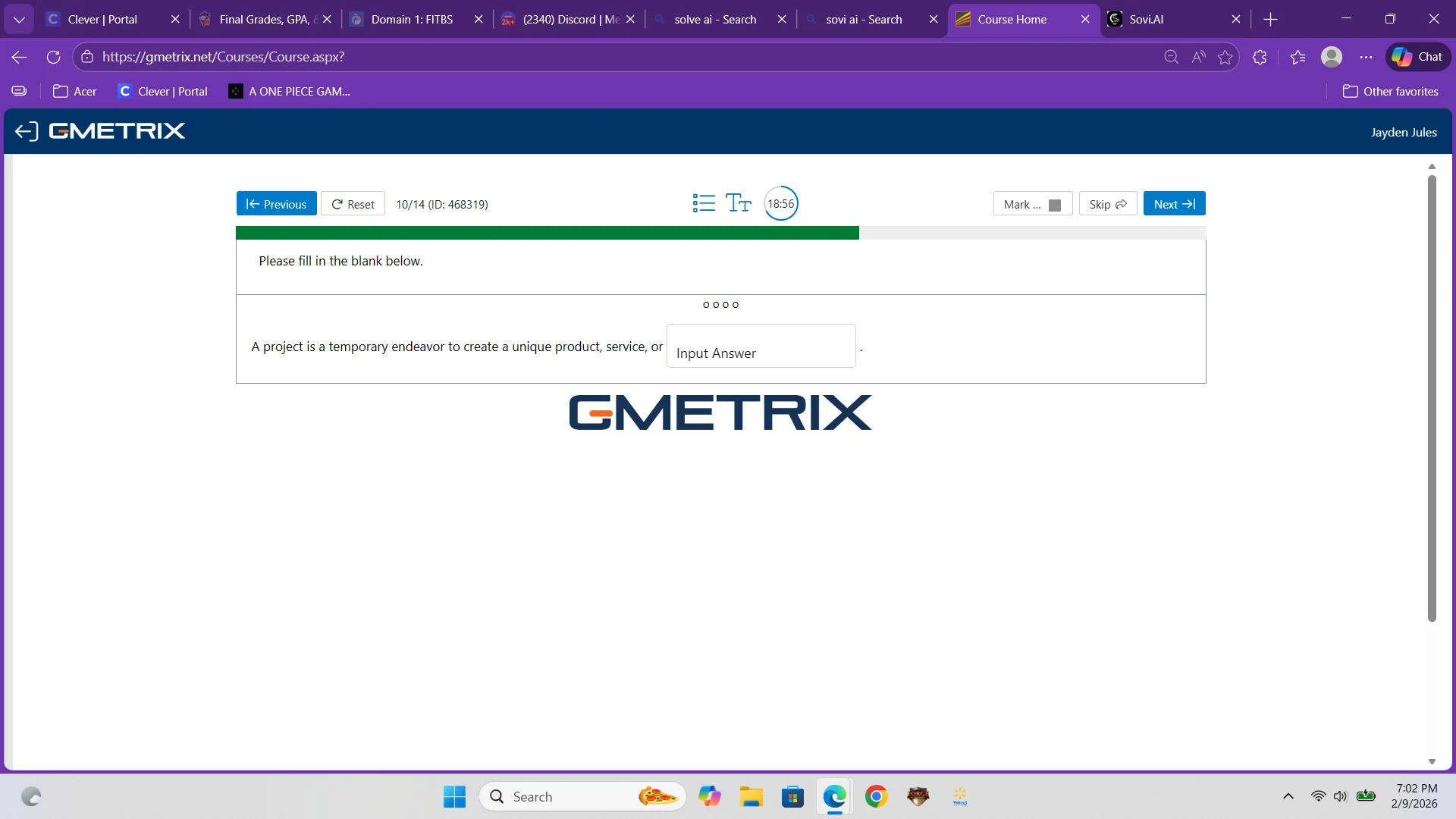This screenshot has height=819, width=1456.
Task: Expand the tab search chevron dropdown
Action: coord(19,20)
